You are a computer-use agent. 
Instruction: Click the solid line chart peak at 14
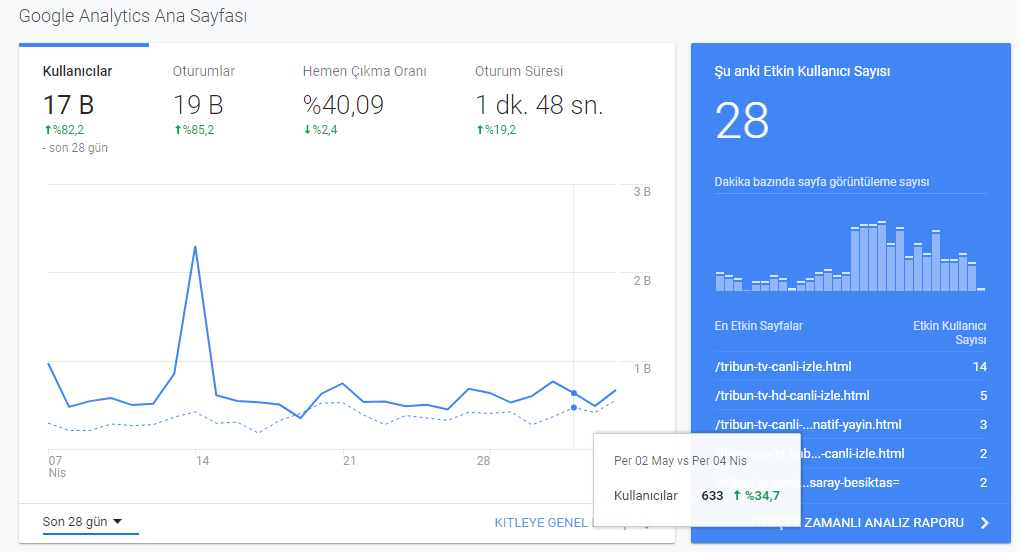coord(195,247)
